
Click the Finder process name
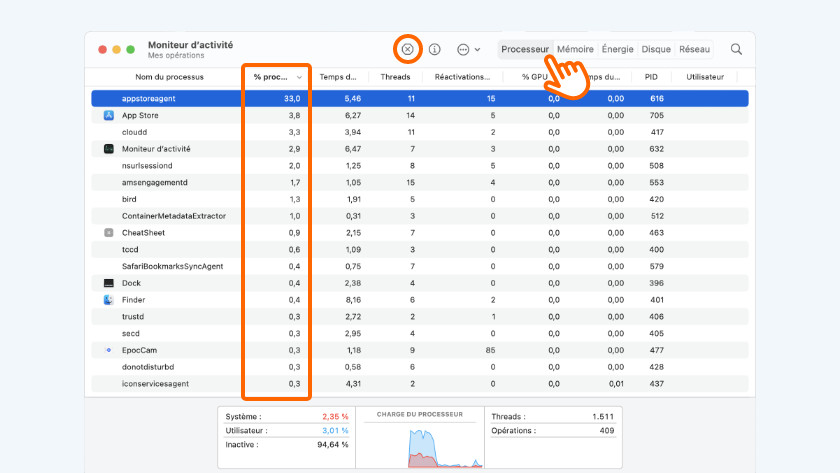[133, 300]
